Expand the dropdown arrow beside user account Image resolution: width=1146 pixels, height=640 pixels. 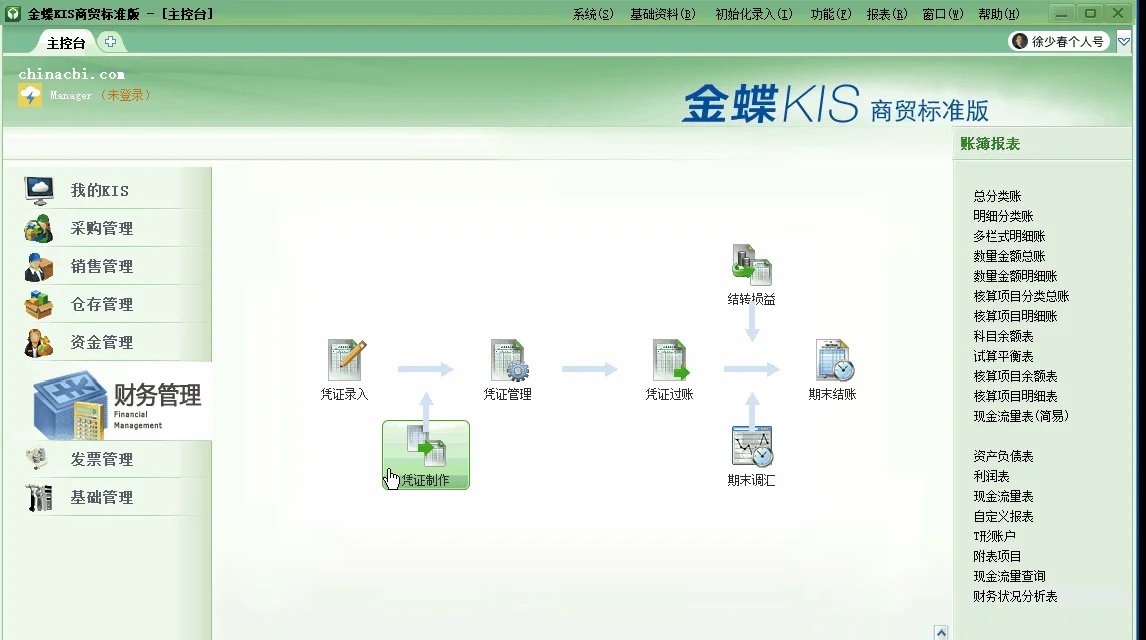[1124, 42]
